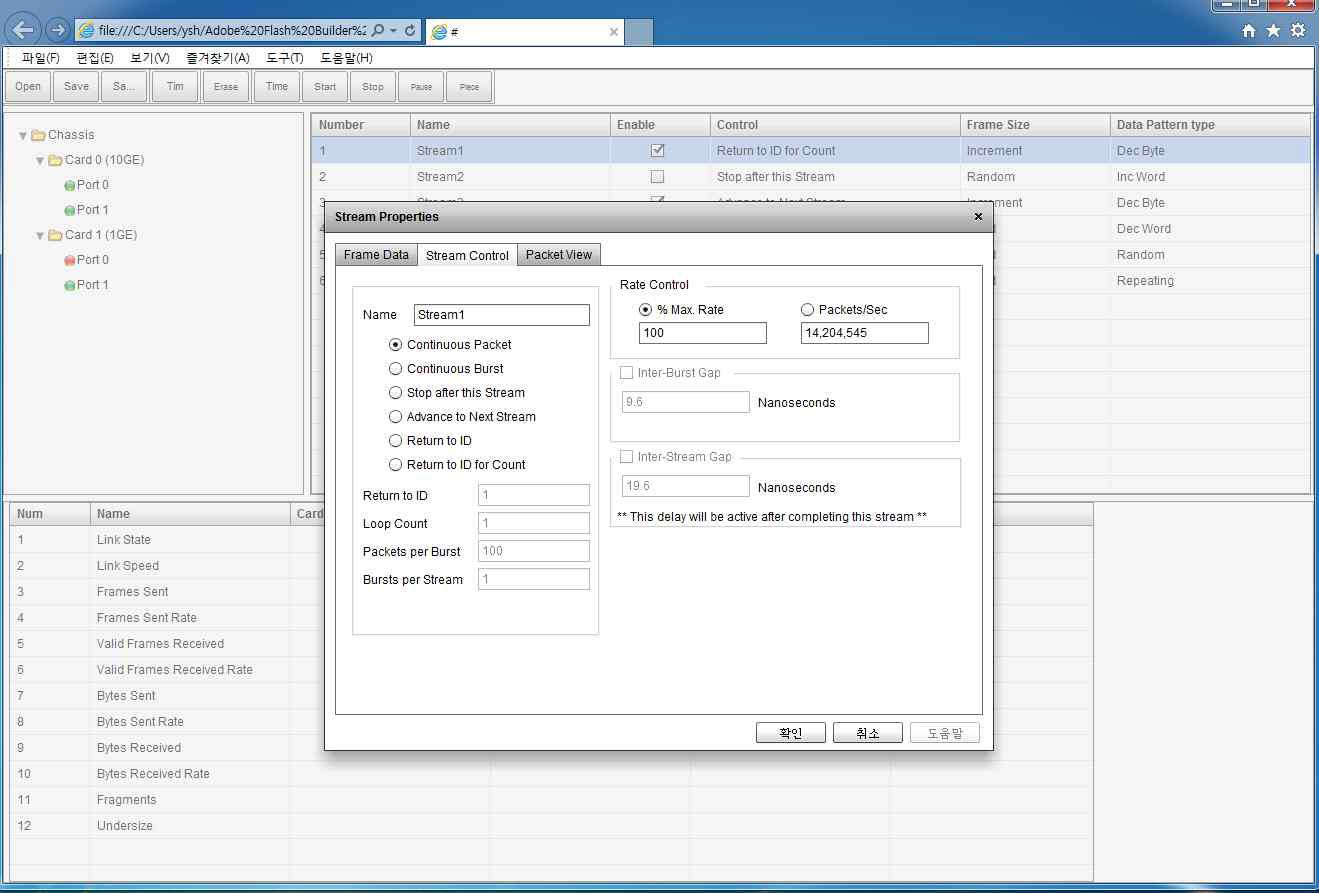Open the 도구(T) menu

coord(284,58)
